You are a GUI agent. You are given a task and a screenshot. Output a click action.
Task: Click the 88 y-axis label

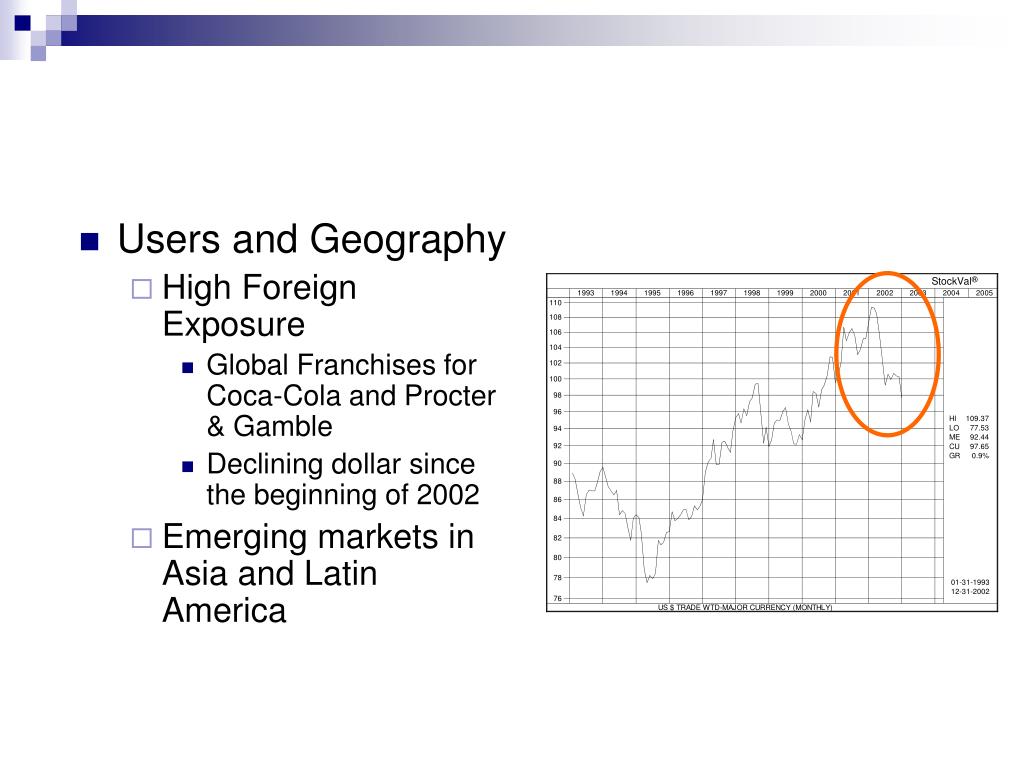pos(557,481)
